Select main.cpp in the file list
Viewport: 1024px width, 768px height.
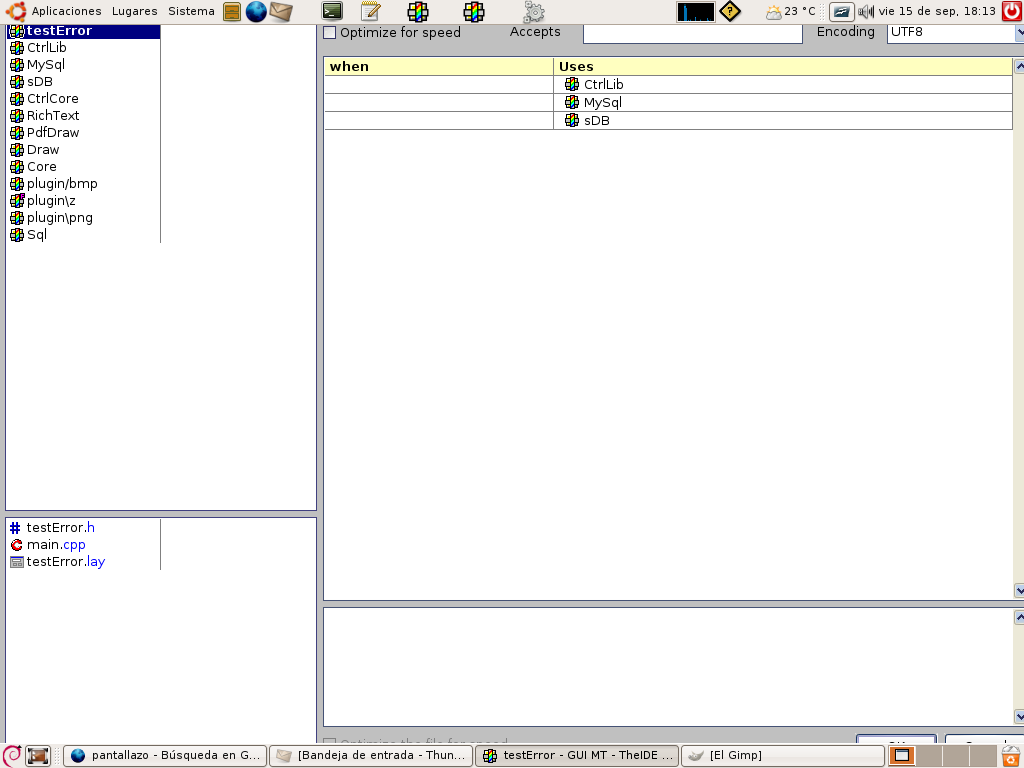56,545
